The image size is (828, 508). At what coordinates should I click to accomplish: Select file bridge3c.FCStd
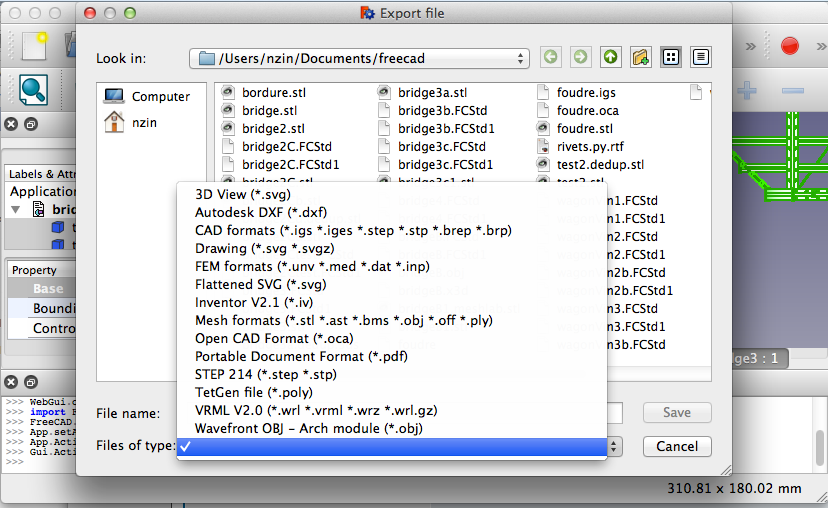pyautogui.click(x=431, y=146)
